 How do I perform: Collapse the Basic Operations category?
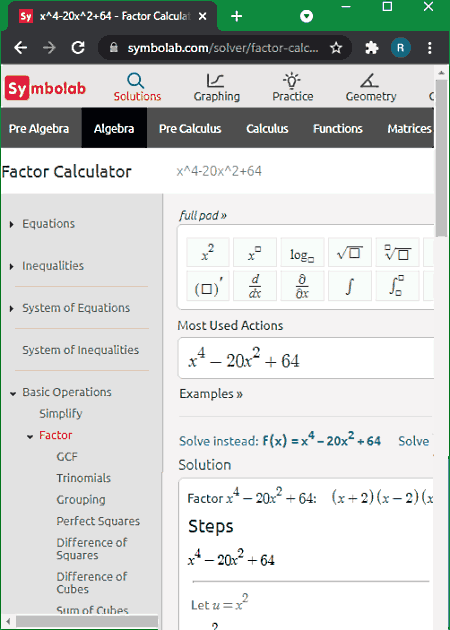click(x=13, y=393)
